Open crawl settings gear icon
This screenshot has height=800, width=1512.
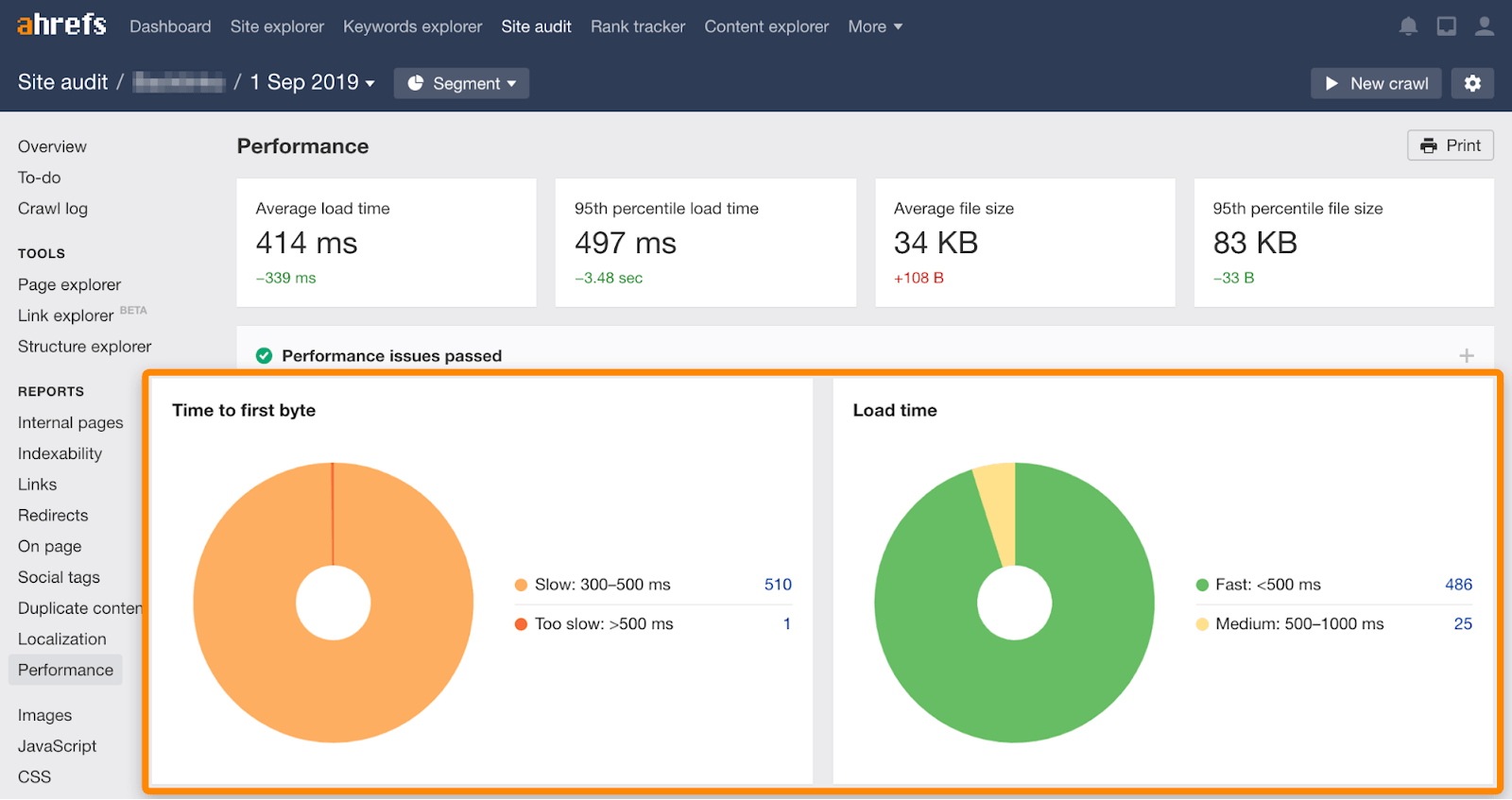tap(1472, 83)
